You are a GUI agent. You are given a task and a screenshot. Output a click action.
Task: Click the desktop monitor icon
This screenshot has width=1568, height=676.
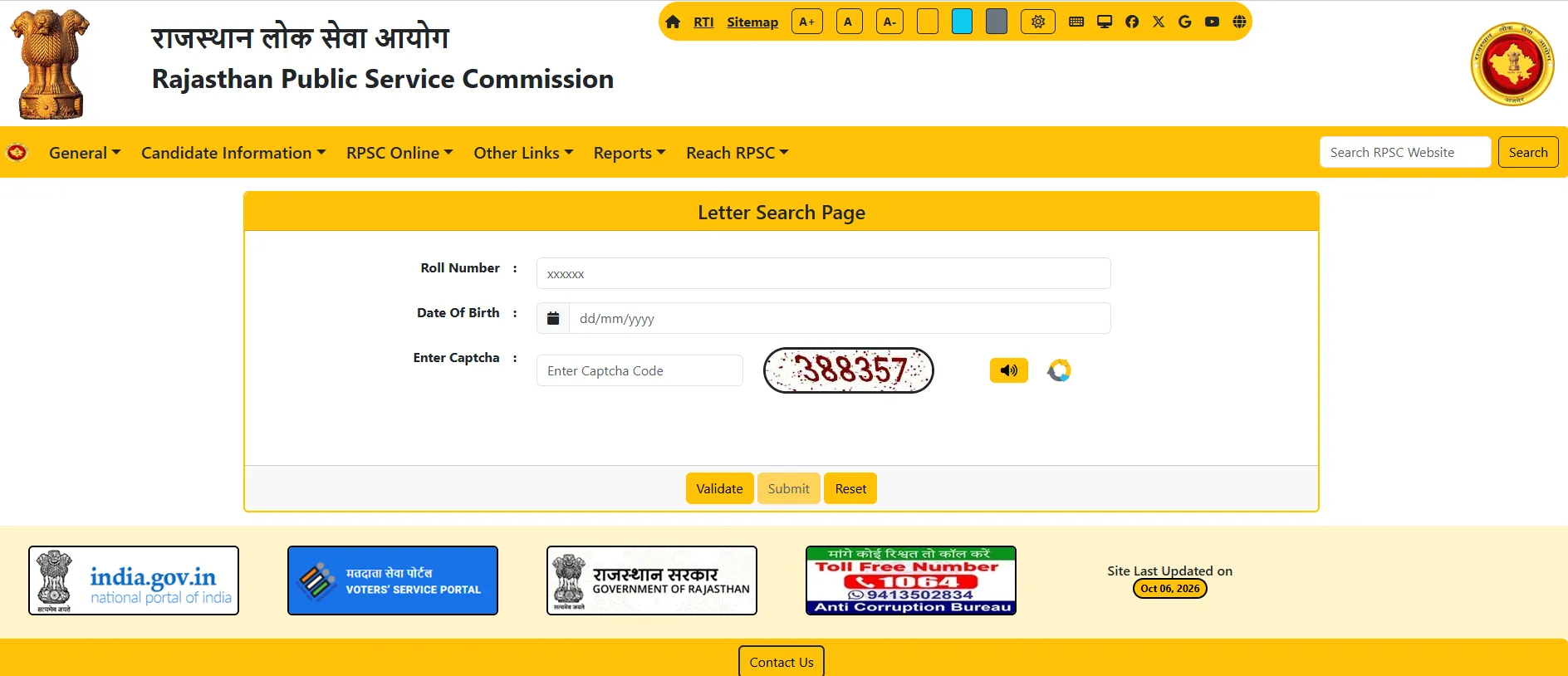[x=1105, y=22]
